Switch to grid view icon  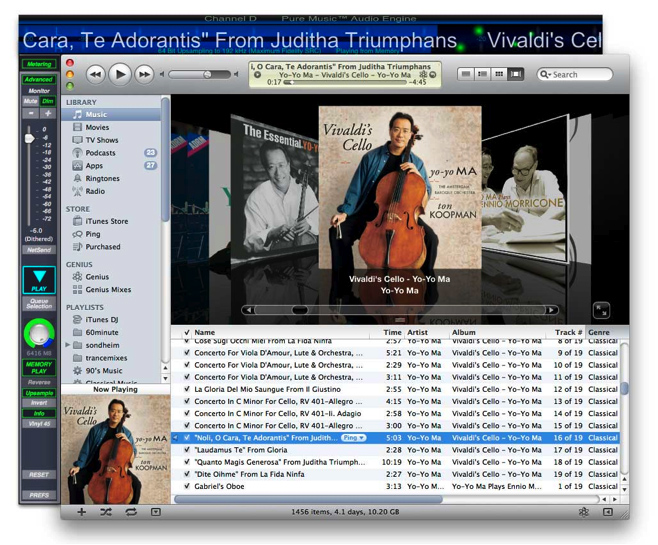coord(499,74)
